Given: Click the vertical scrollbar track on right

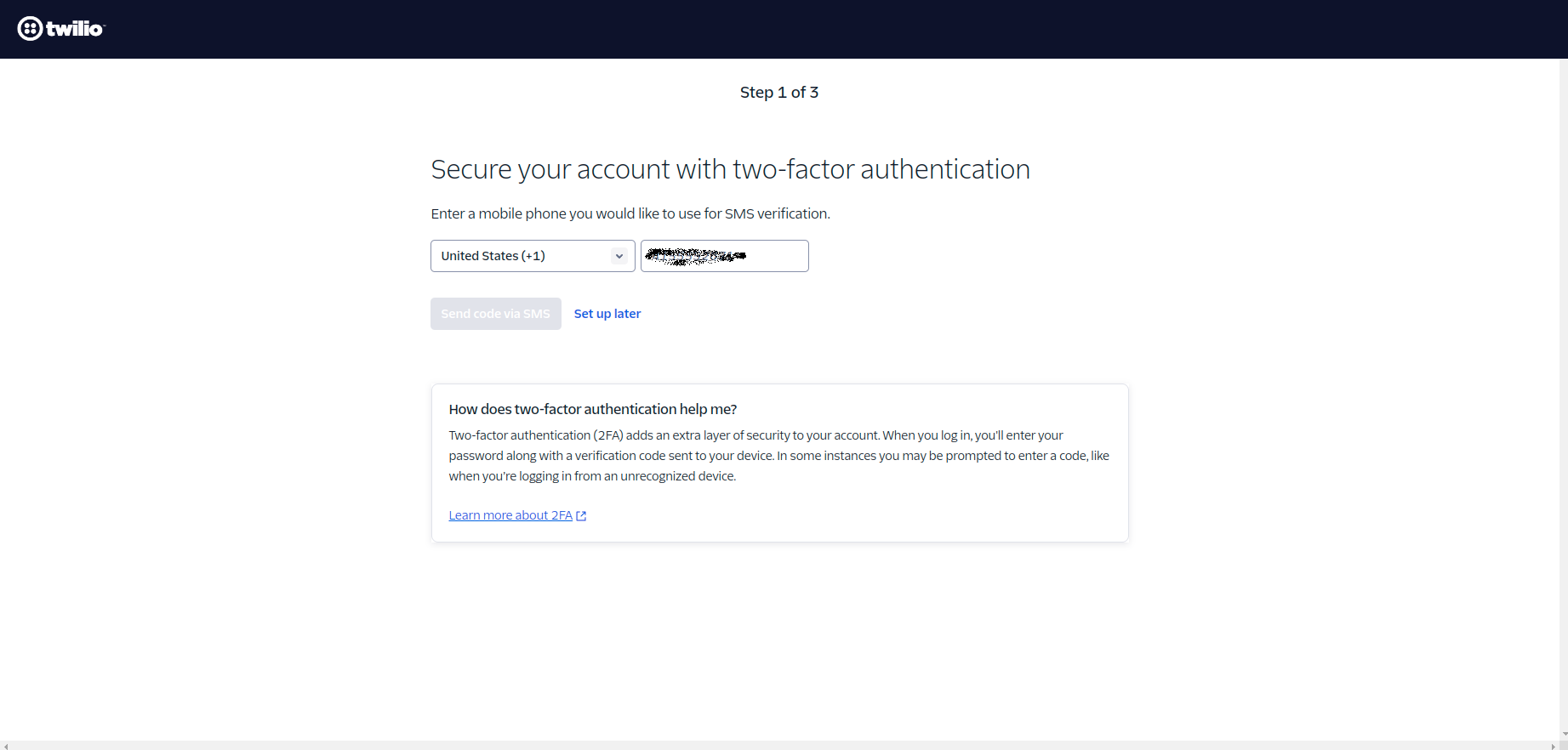Looking at the screenshot, I should click(x=1564, y=383).
